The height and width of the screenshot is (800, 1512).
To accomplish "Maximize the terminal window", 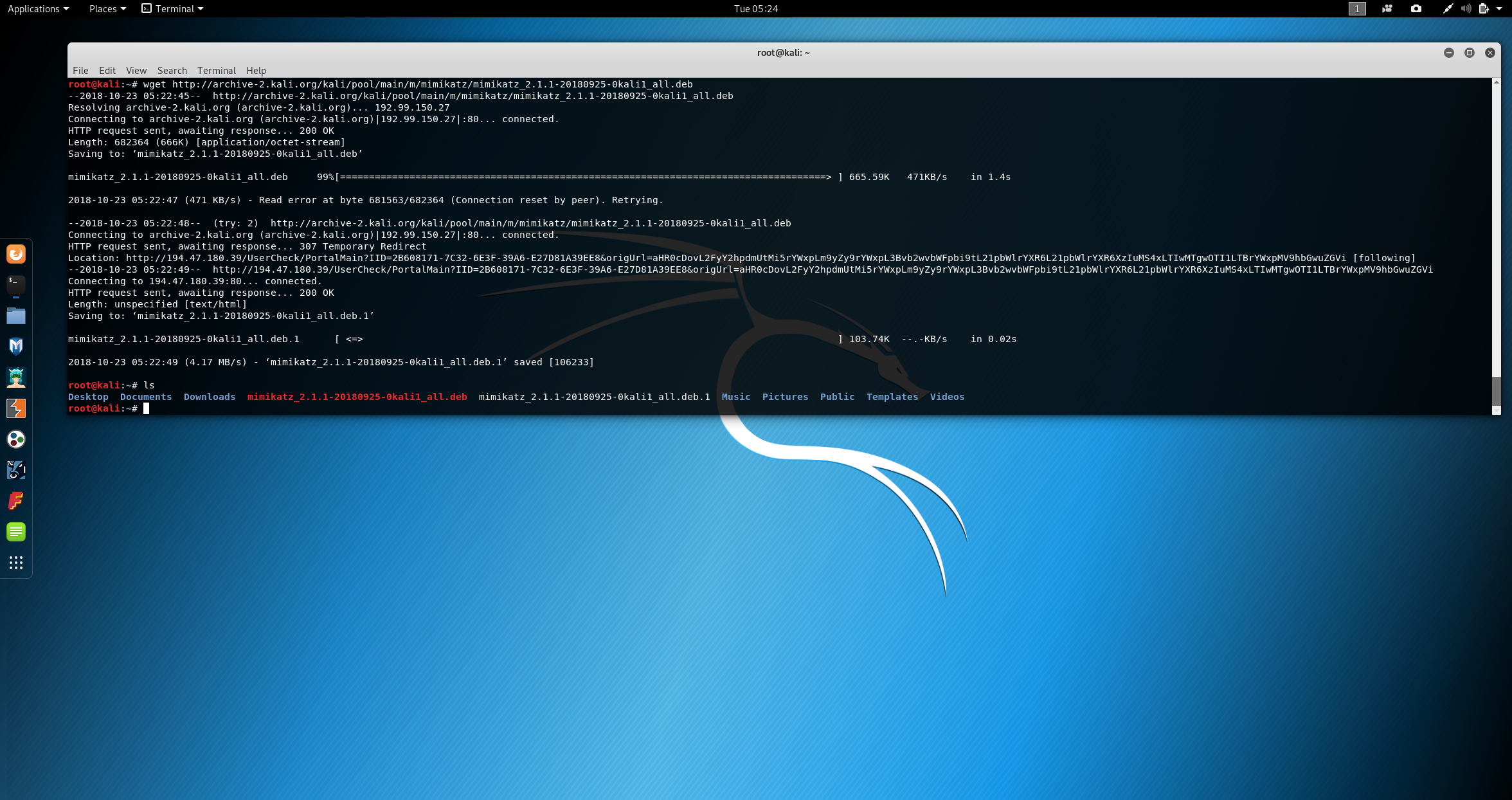I will pos(1470,53).
